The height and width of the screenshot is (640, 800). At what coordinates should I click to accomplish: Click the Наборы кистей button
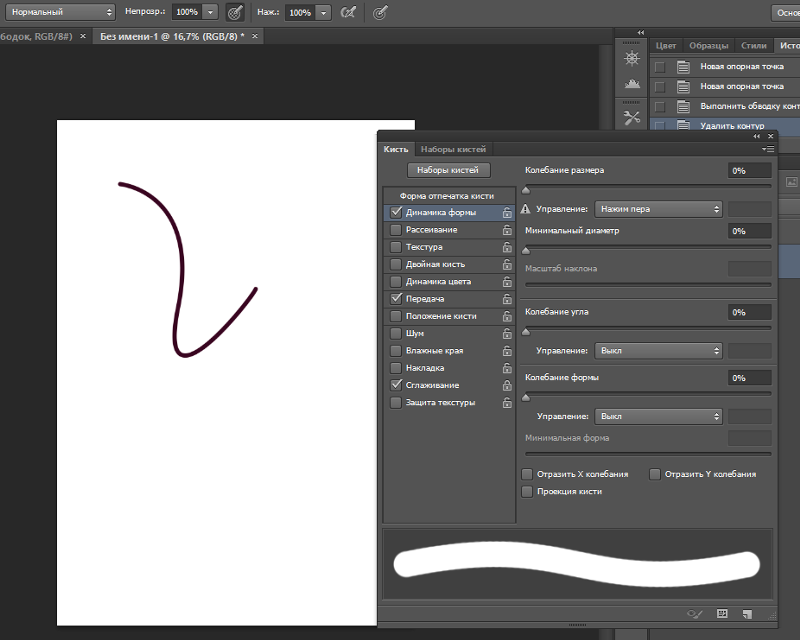tap(448, 171)
